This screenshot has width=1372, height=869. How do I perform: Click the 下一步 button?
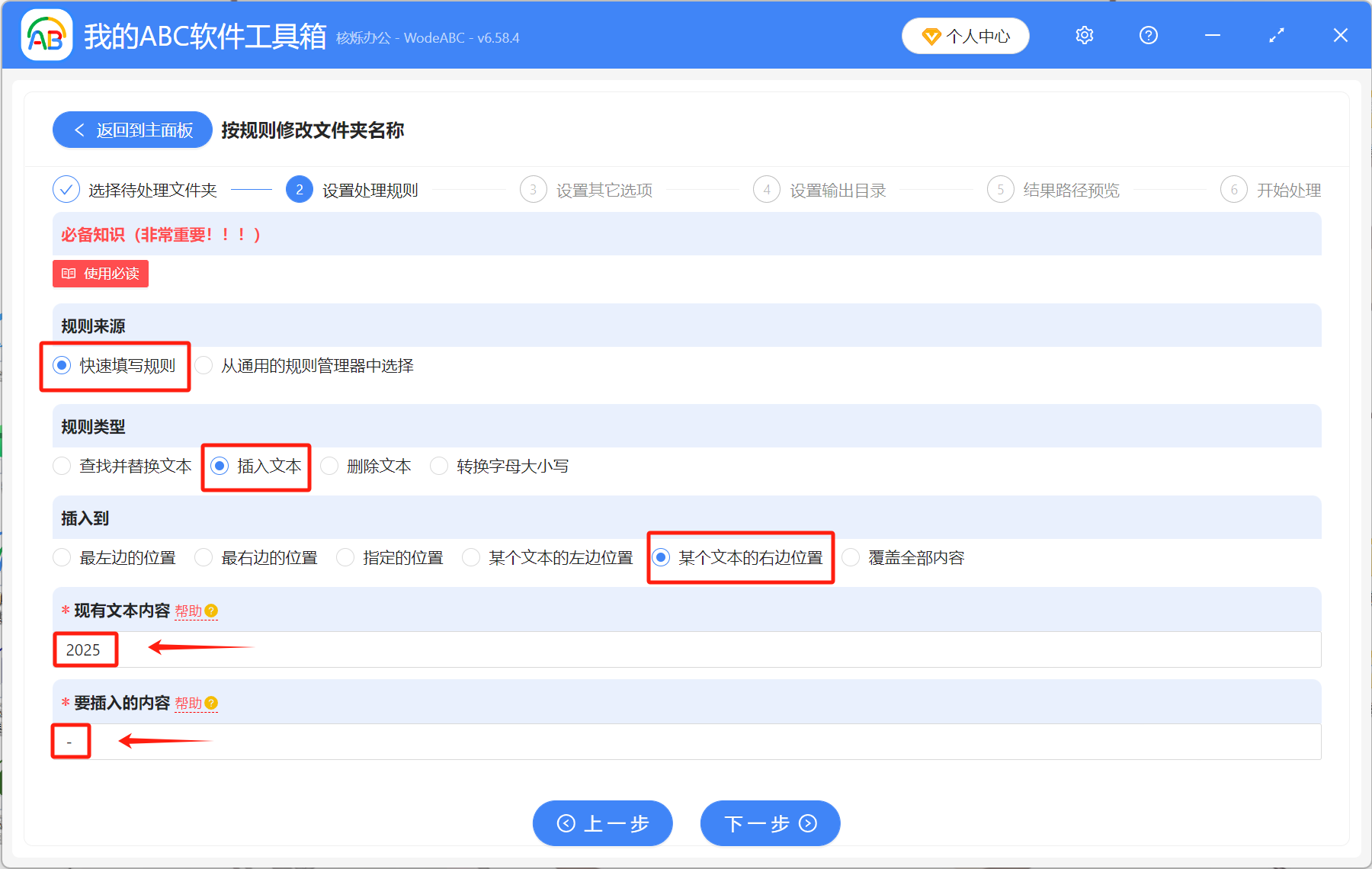[x=769, y=823]
